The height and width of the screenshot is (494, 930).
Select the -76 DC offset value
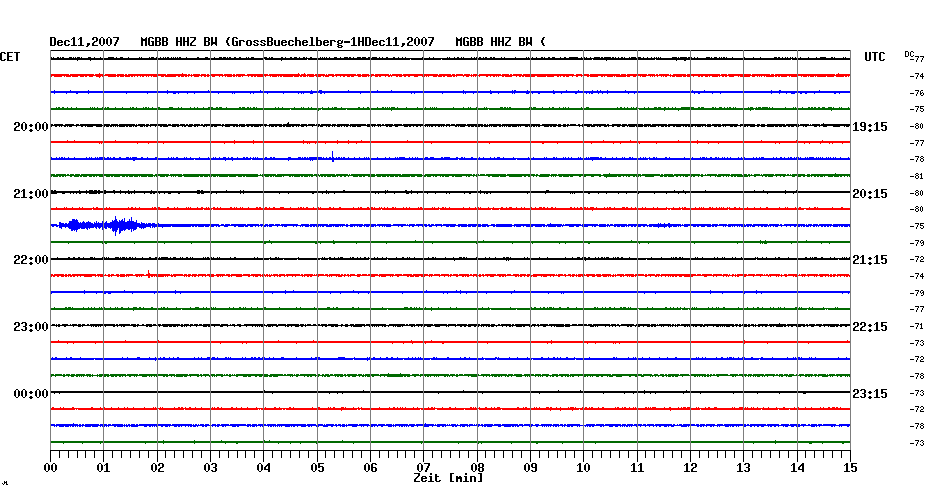pyautogui.click(x=917, y=93)
